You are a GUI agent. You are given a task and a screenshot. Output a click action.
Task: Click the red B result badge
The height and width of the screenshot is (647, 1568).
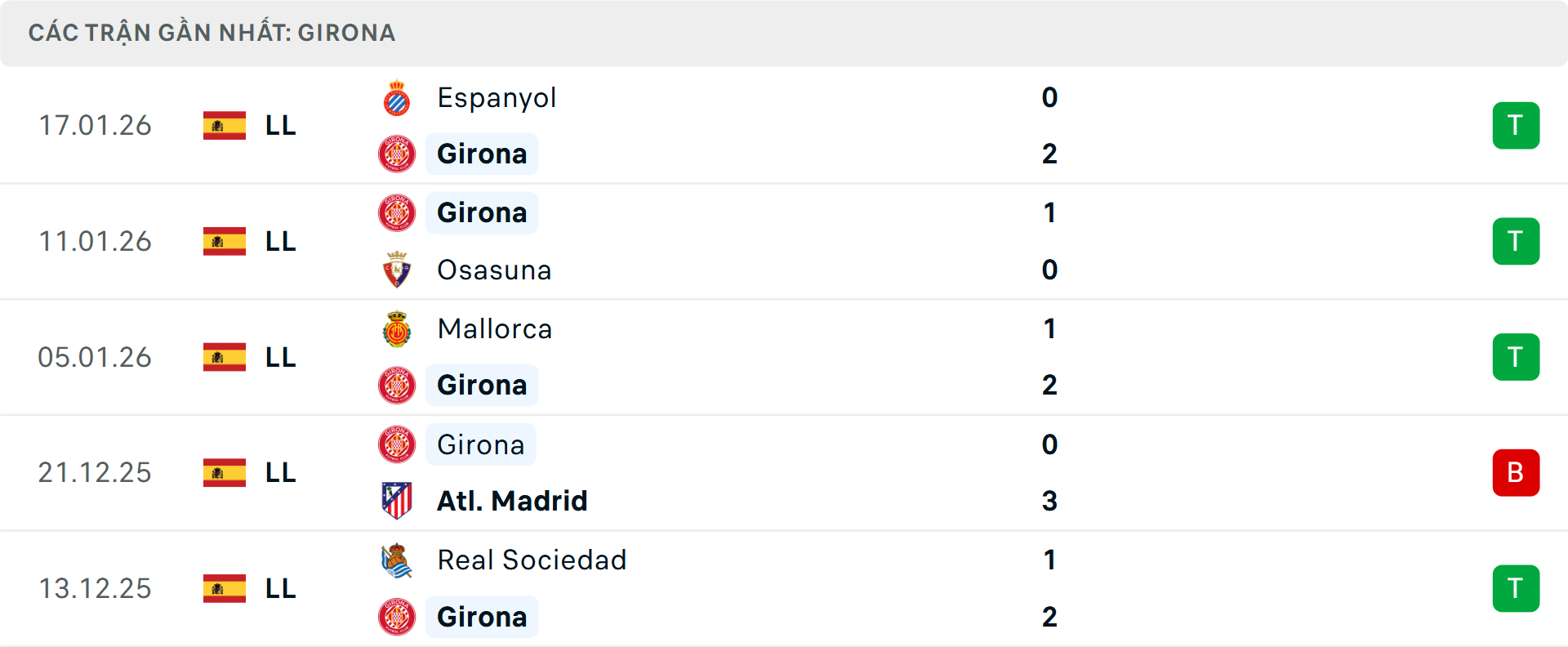pyautogui.click(x=1516, y=473)
